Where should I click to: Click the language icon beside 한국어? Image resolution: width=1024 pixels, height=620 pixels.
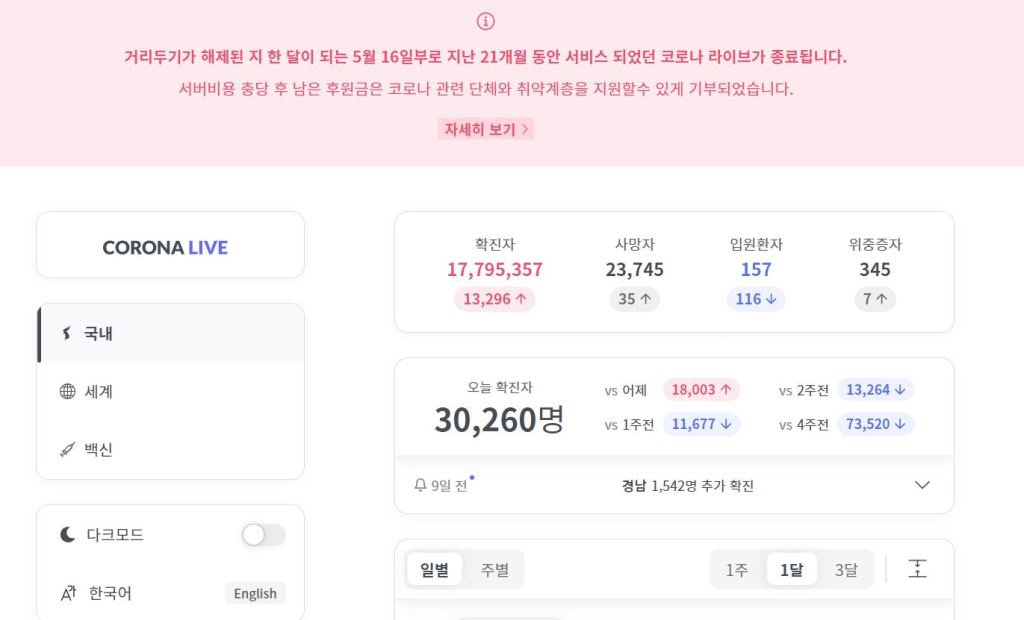pyautogui.click(x=67, y=593)
